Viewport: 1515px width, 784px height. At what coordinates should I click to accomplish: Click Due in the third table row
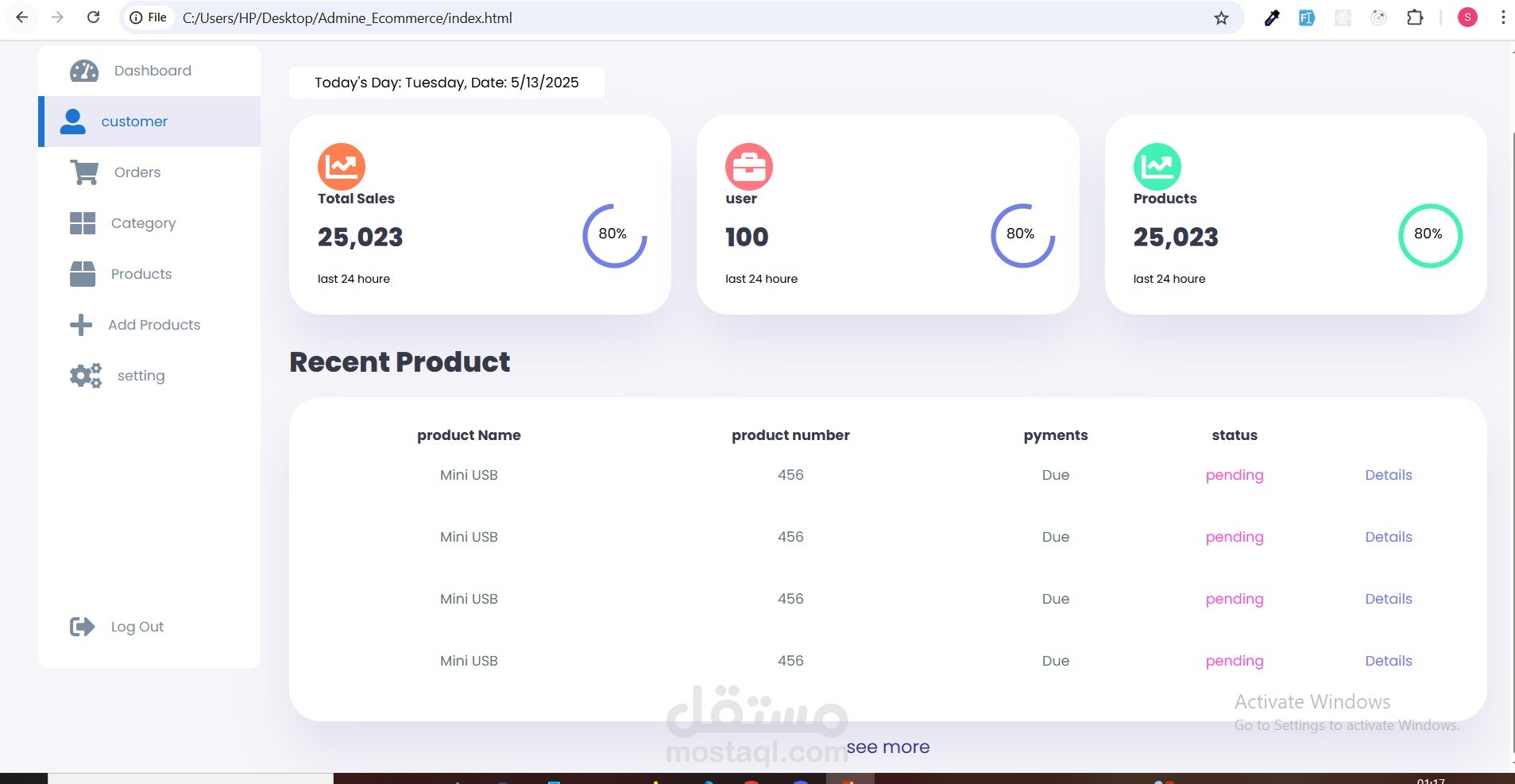pyautogui.click(x=1055, y=599)
